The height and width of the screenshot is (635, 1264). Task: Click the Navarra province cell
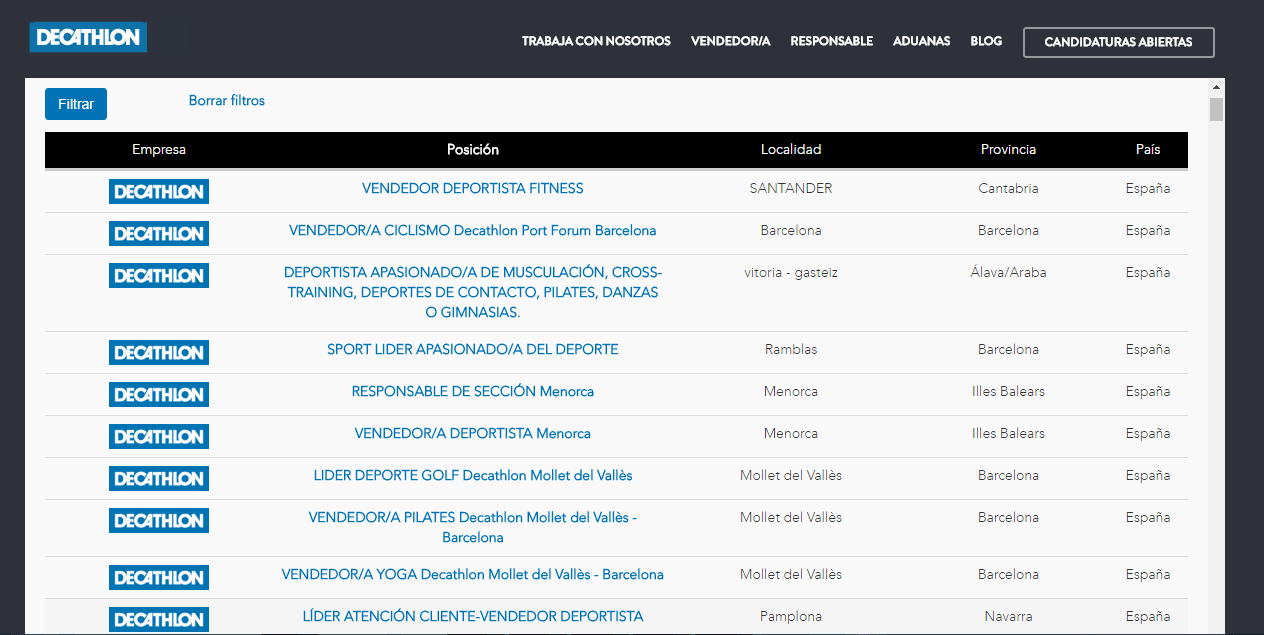tap(1008, 617)
